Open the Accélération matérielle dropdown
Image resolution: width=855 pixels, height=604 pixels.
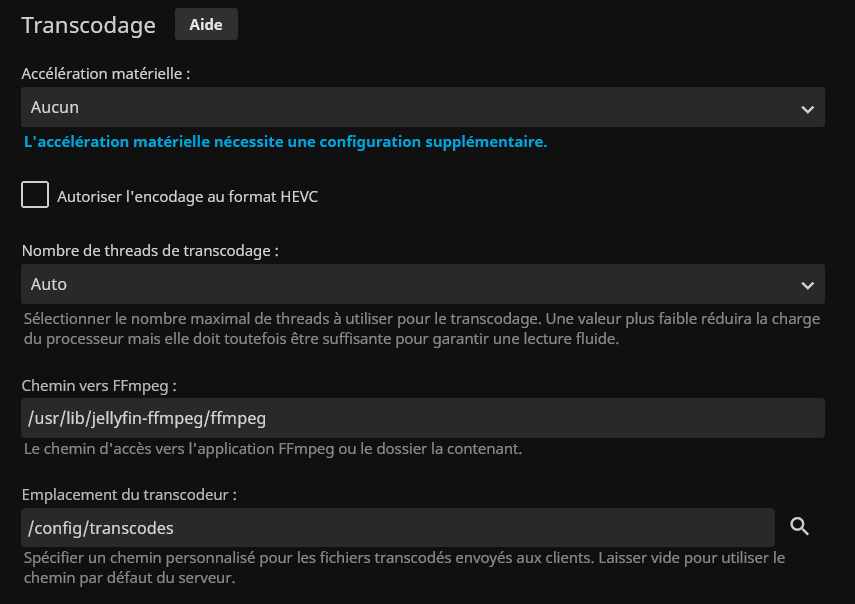pyautogui.click(x=422, y=107)
